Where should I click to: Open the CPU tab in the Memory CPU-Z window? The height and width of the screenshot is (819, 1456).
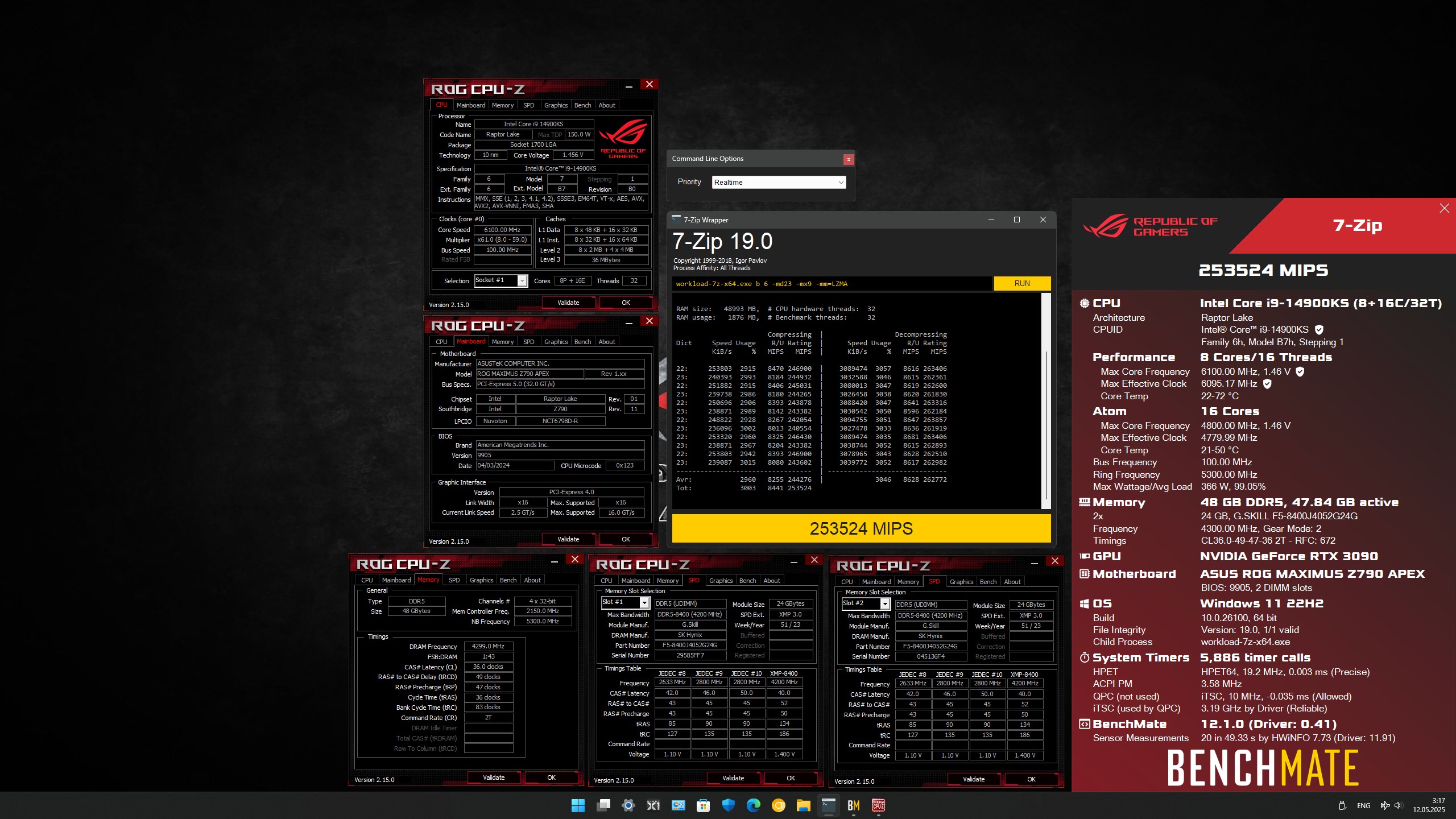[367, 580]
